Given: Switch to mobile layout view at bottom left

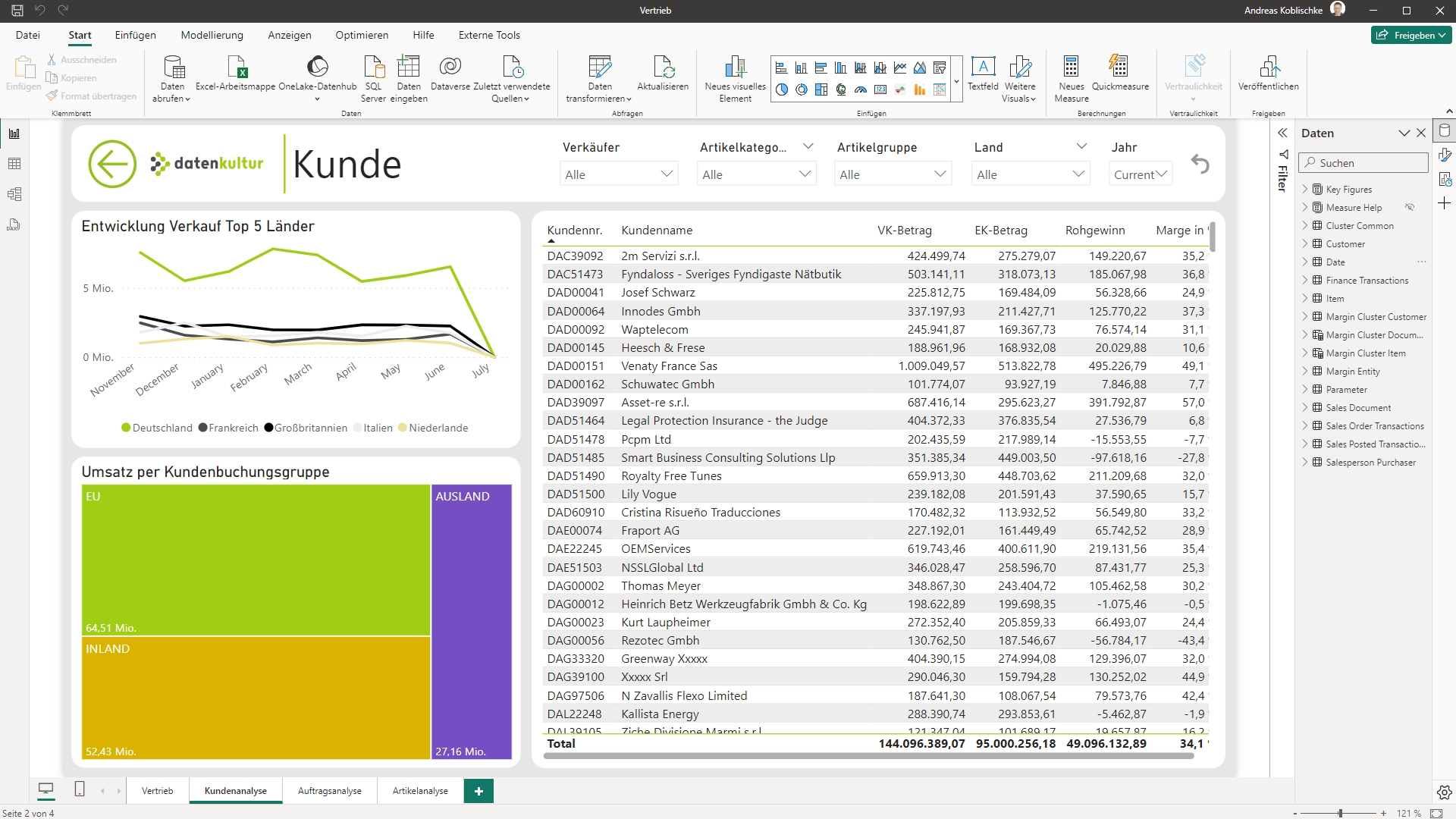Looking at the screenshot, I should [79, 789].
